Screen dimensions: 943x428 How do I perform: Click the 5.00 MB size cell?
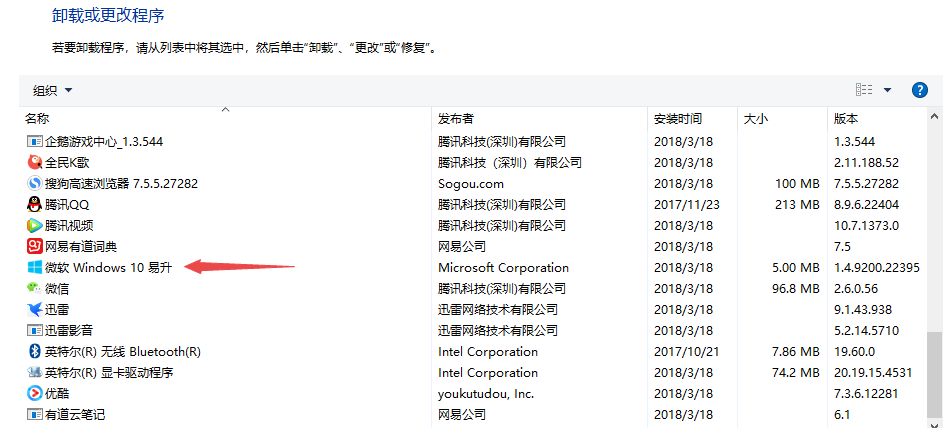[796, 268]
